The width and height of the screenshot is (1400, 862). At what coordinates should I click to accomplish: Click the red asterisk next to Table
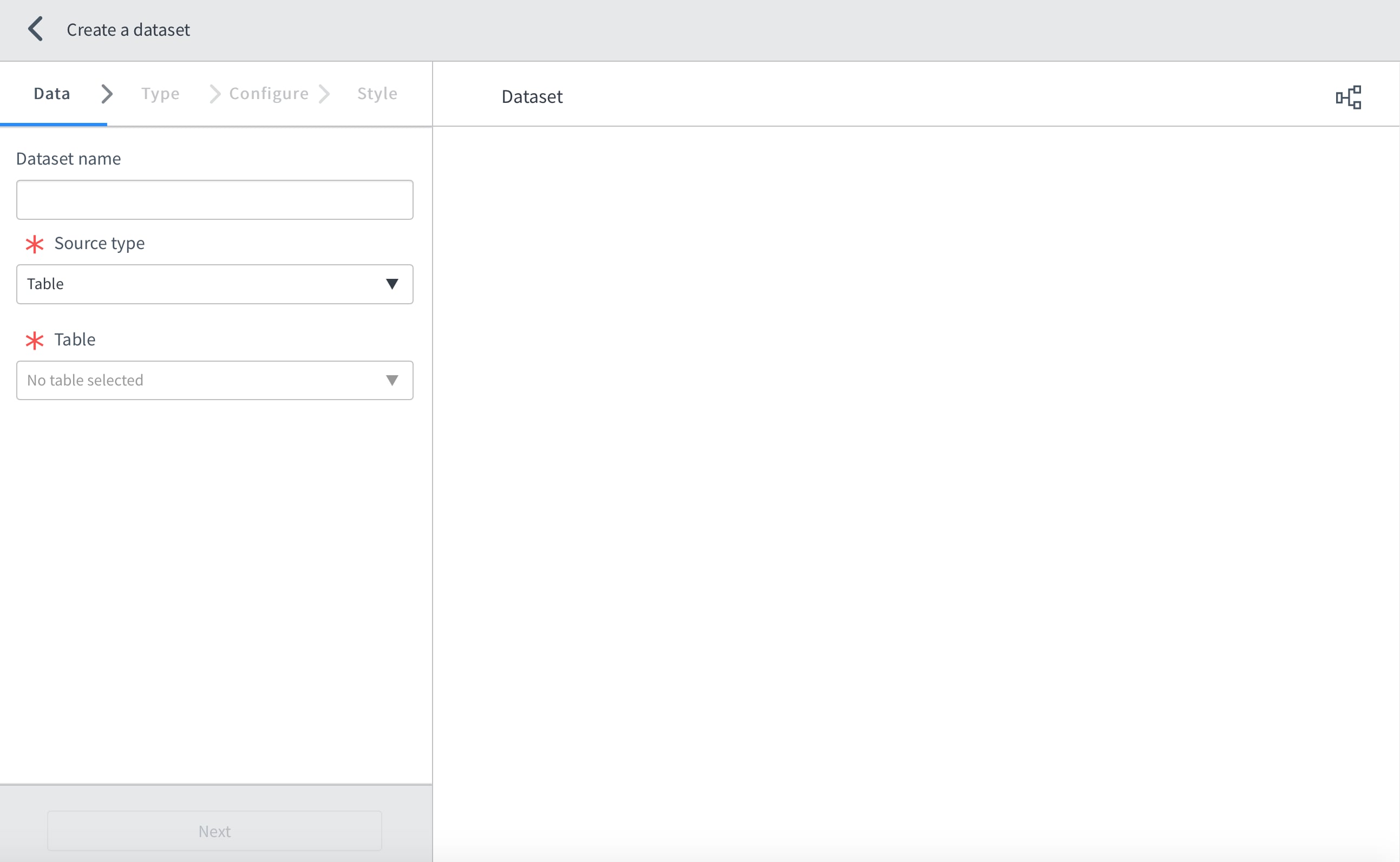pos(34,341)
